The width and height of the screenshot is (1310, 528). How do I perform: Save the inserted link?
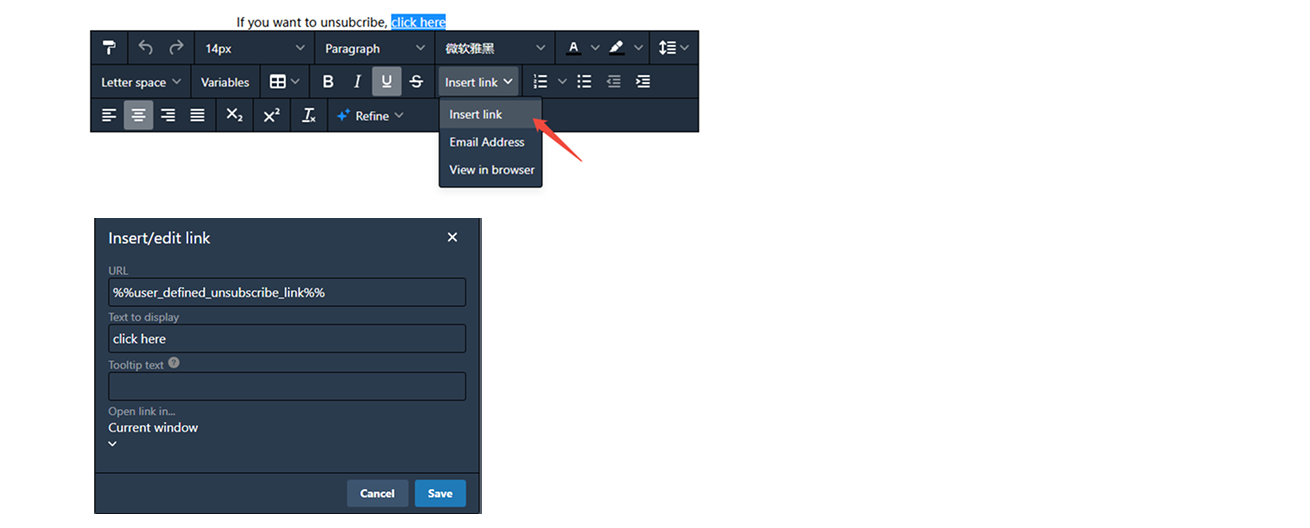[x=440, y=493]
